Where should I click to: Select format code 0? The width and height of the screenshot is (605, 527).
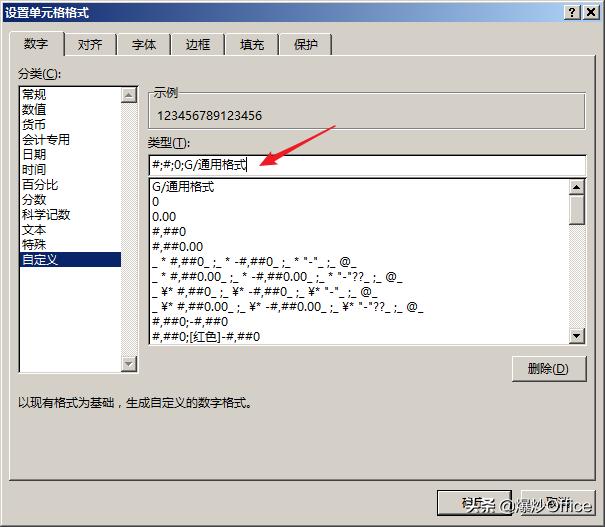pos(360,202)
